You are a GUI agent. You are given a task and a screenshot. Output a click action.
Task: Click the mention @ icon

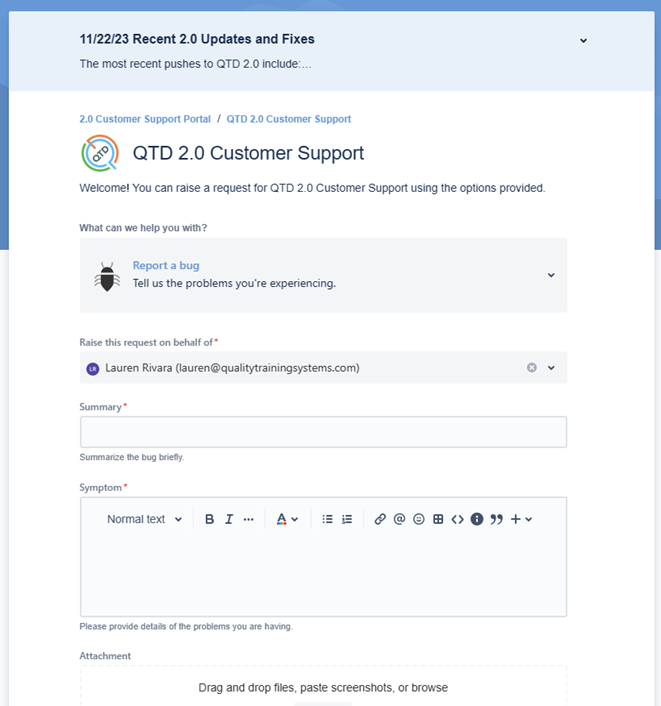tap(399, 519)
